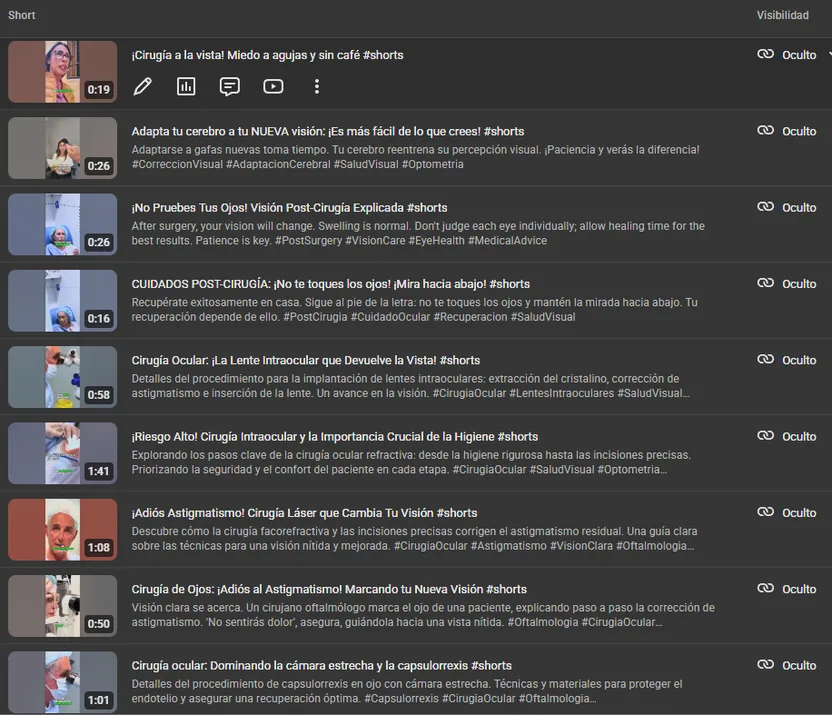The image size is (832, 715).
Task: Open title 'CUIDADOS POST-CIRUGÍA: ¡No te toques los ojos!'
Action: pyautogui.click(x=331, y=284)
